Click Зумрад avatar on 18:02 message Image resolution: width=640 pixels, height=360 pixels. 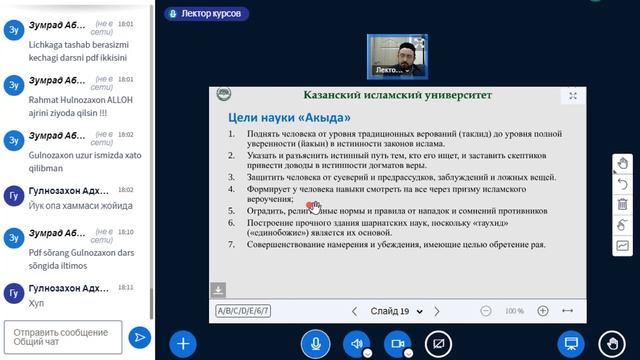point(14,140)
